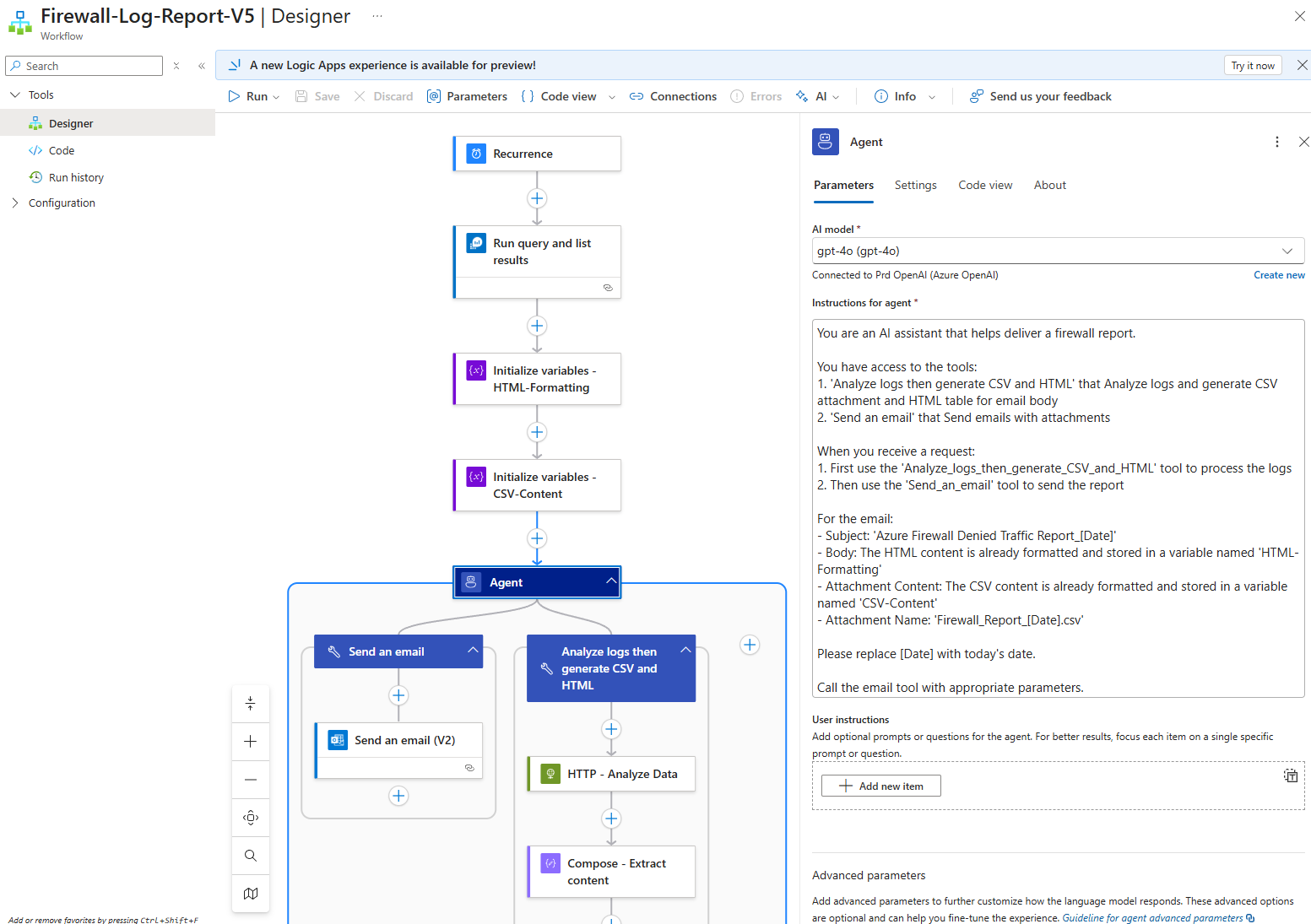
Task: Switch to the Settings tab
Action: click(915, 185)
